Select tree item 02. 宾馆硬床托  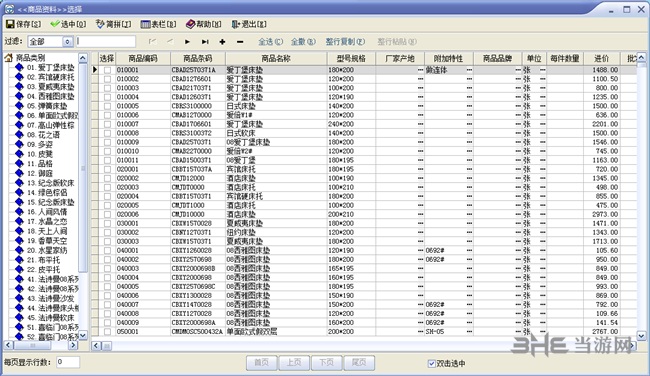[51, 77]
